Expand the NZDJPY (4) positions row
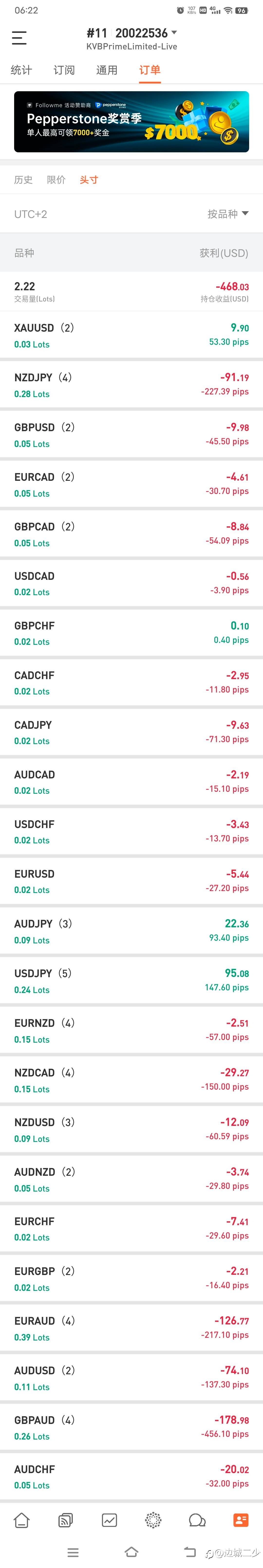Viewport: 263px width, 1568px height. pos(131,385)
